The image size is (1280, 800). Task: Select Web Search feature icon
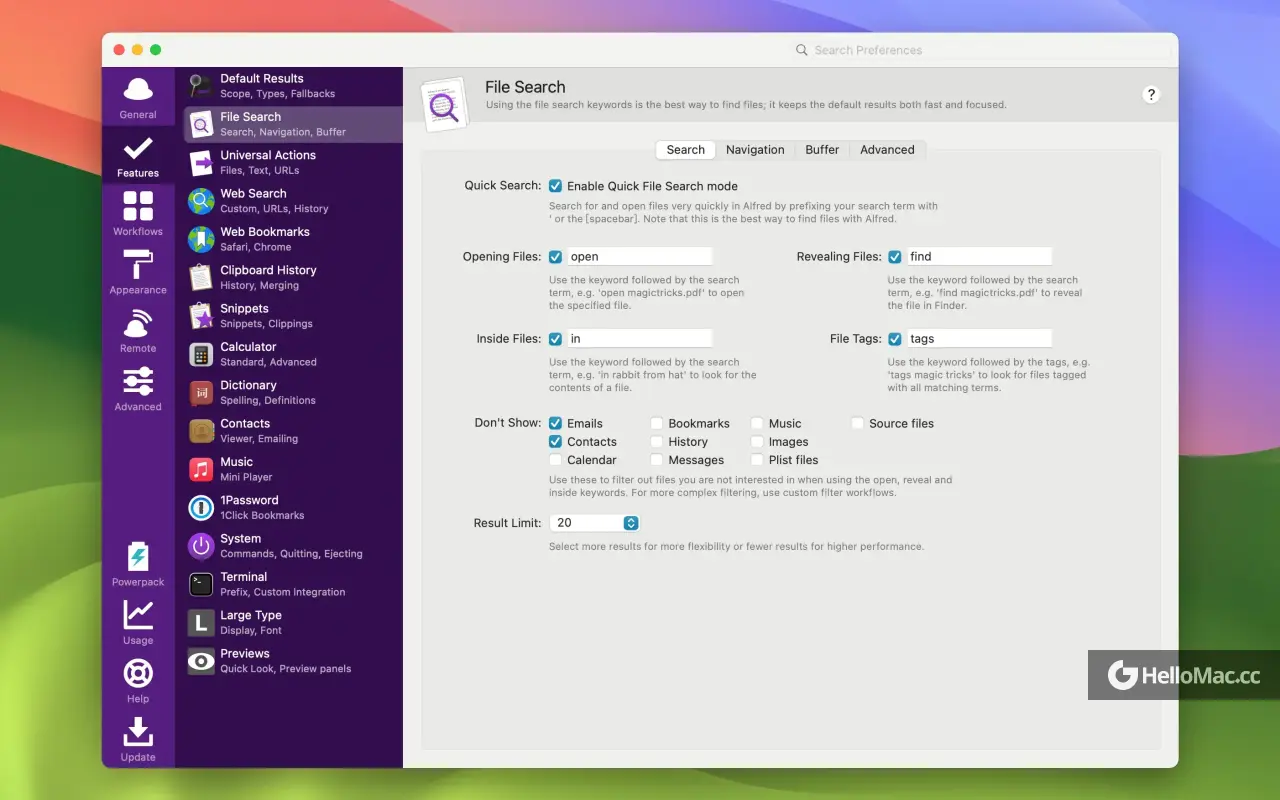(x=202, y=201)
